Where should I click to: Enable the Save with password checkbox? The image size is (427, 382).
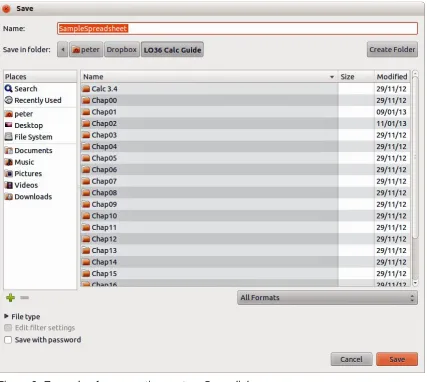click(8, 340)
